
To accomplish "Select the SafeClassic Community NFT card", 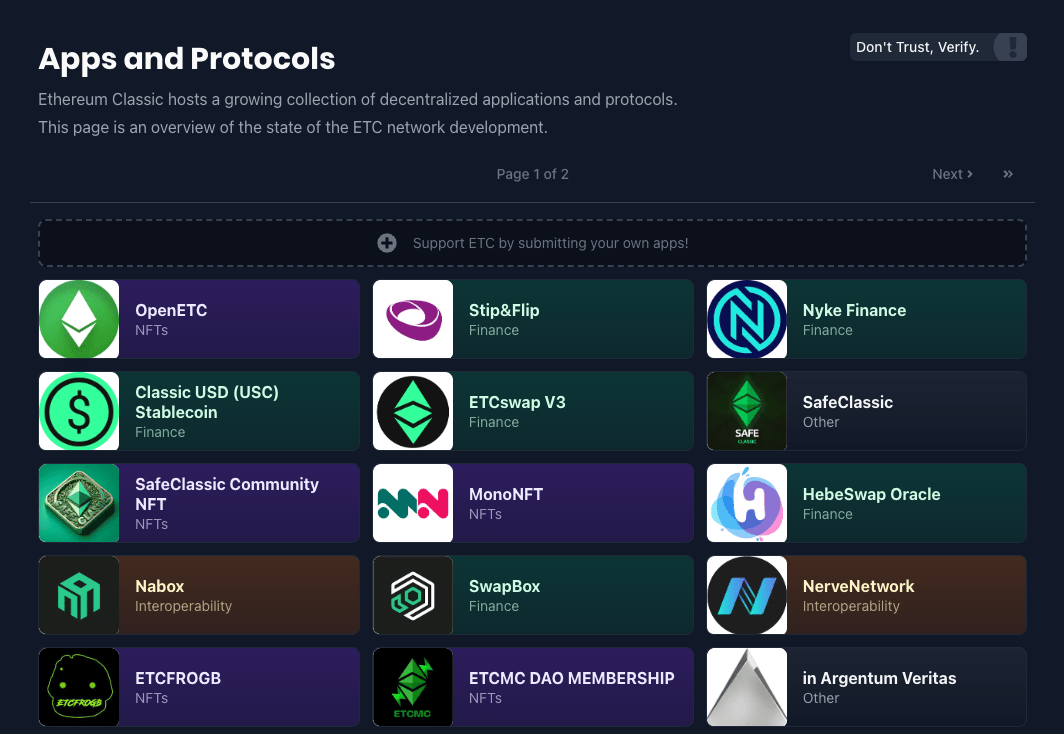I will click(198, 503).
